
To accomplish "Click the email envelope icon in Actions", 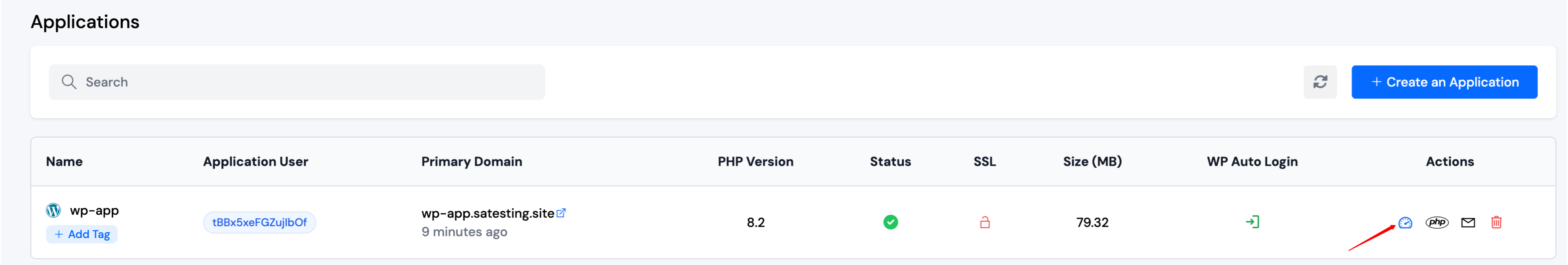I will [x=1468, y=223].
